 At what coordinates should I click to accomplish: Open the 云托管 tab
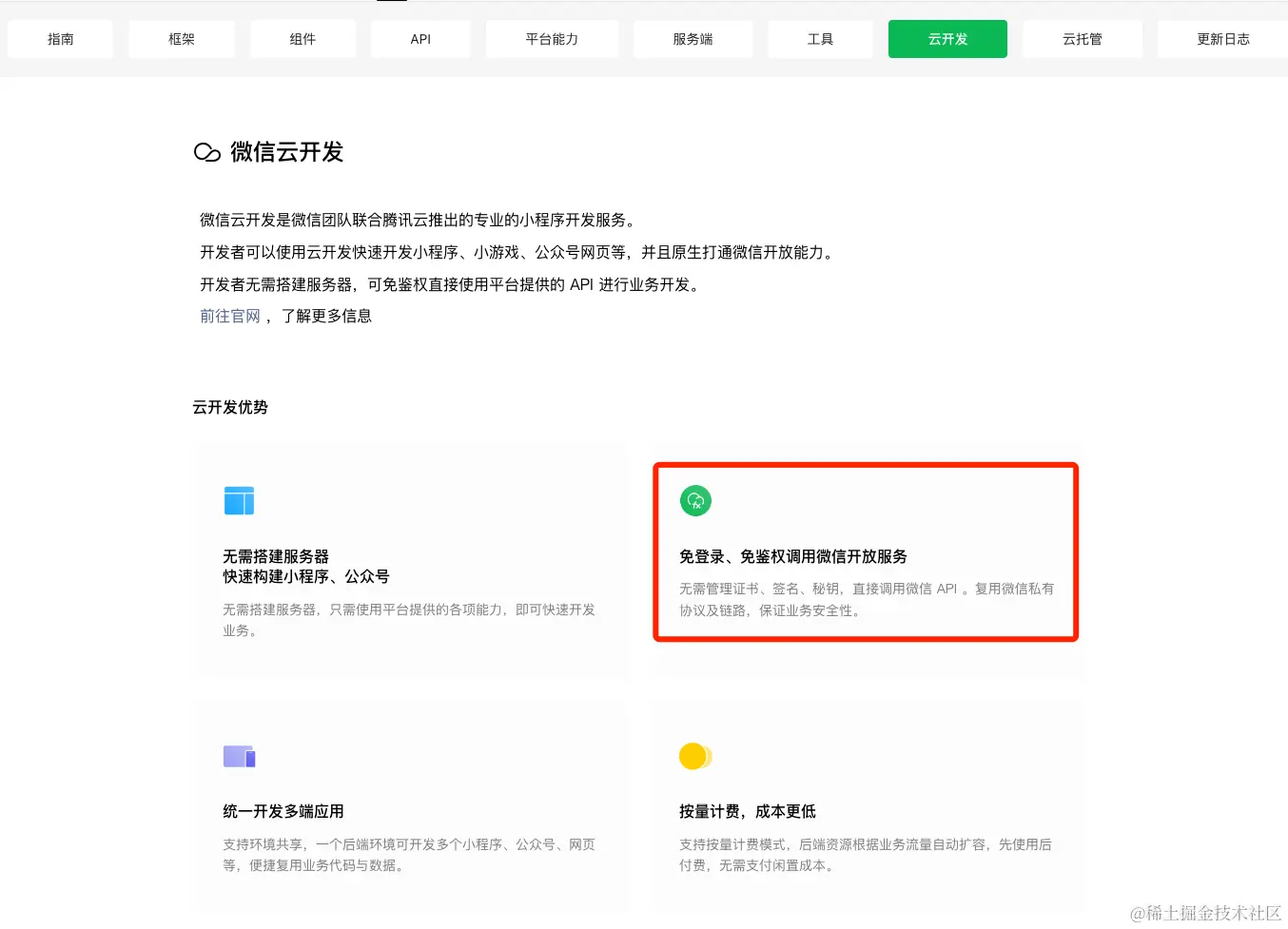pyautogui.click(x=1083, y=39)
